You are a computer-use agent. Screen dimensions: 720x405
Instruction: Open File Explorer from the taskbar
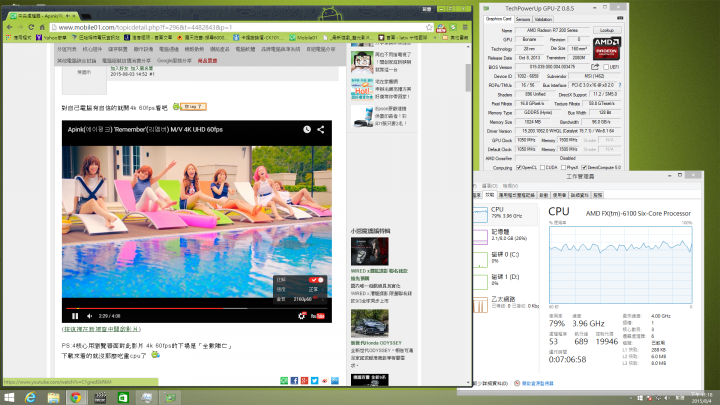click(x=53, y=398)
